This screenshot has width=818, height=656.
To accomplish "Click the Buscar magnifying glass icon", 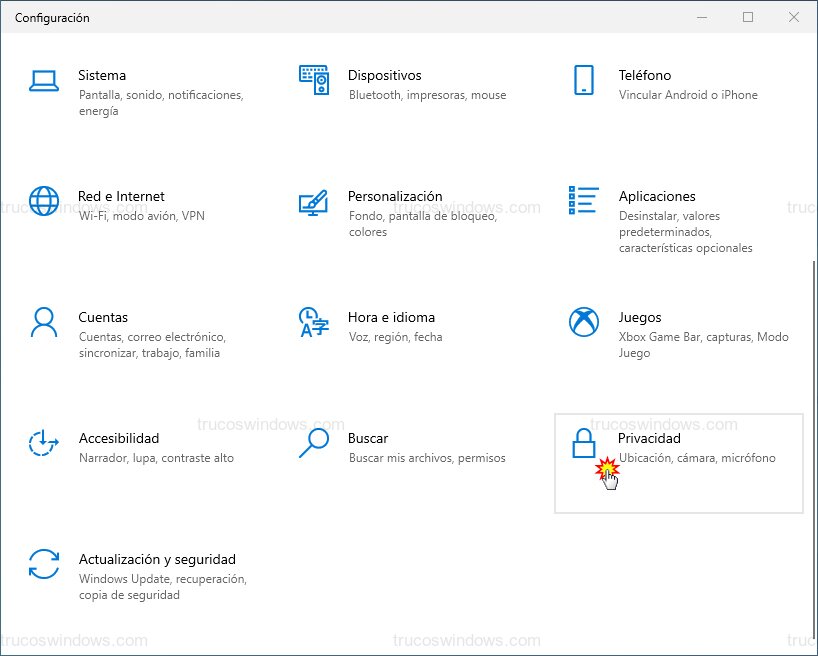I will pos(314,443).
